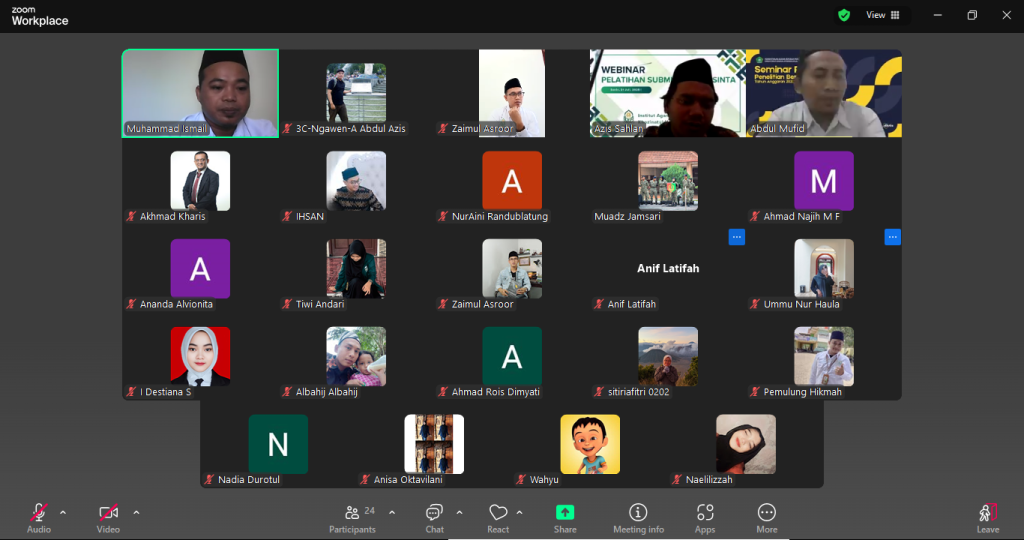1024x540 pixels.
Task: Open the Participants panel
Action: [x=352, y=516]
